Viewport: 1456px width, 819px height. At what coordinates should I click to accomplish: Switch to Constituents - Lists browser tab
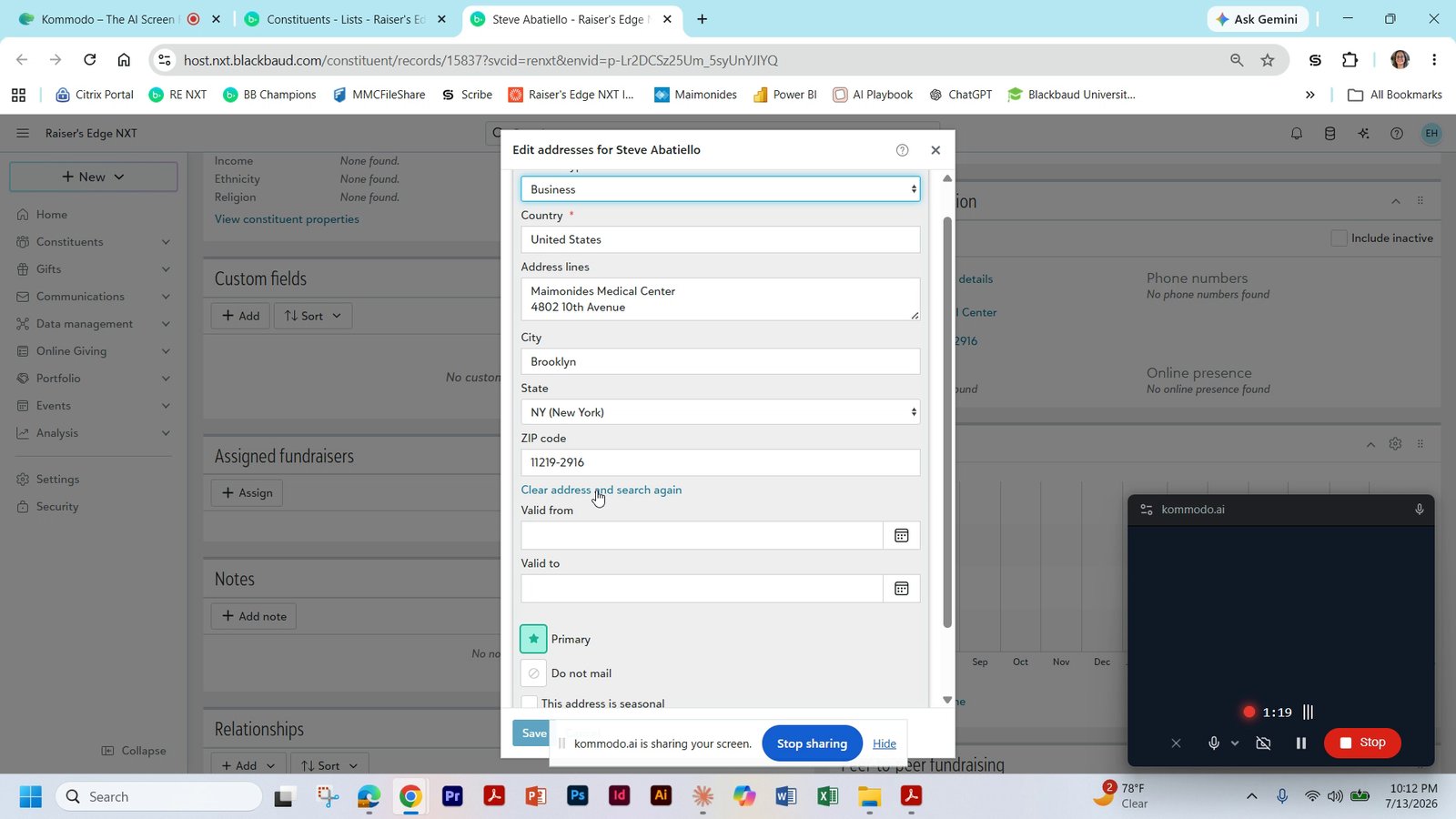pos(346,19)
